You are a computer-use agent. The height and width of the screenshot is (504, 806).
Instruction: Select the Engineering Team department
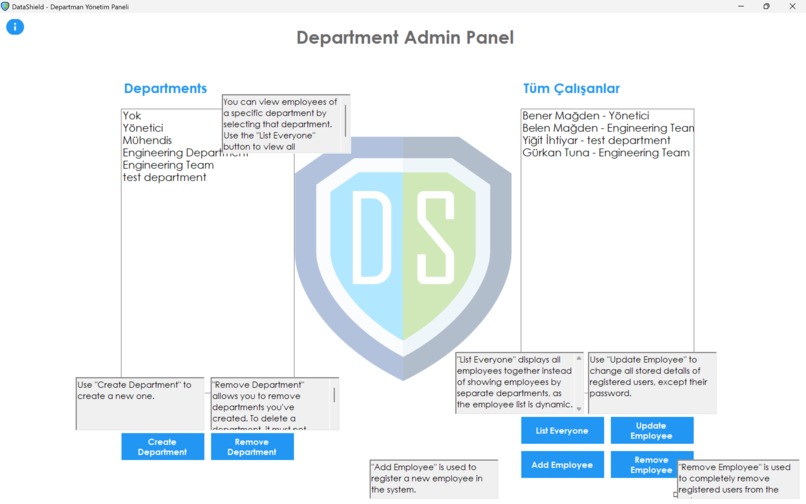[x=168, y=165]
